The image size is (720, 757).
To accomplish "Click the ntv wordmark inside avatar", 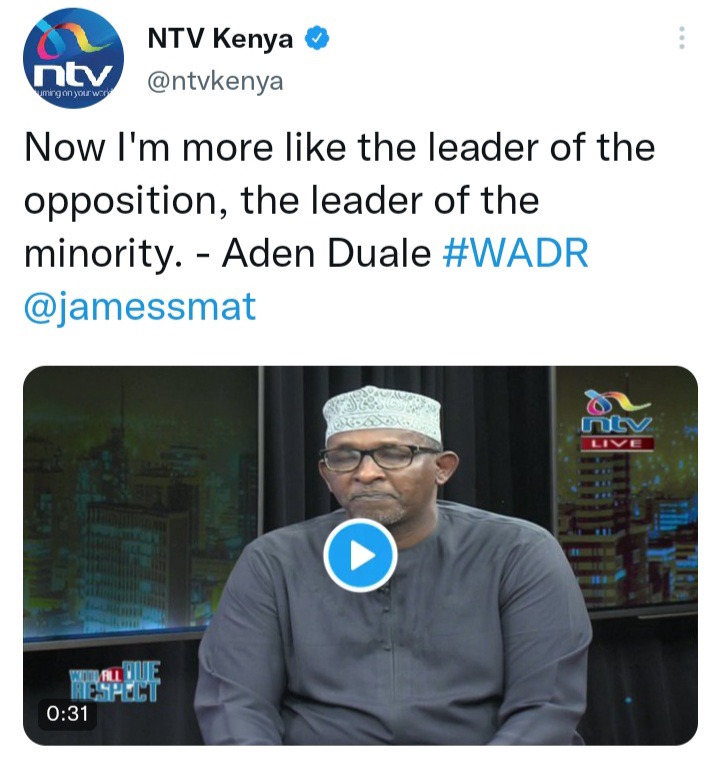I will pyautogui.click(x=74, y=73).
